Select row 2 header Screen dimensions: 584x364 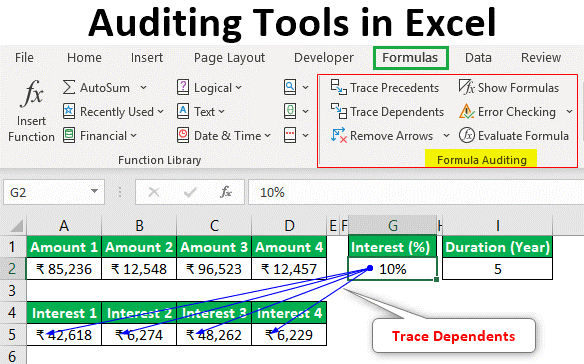click(13, 269)
